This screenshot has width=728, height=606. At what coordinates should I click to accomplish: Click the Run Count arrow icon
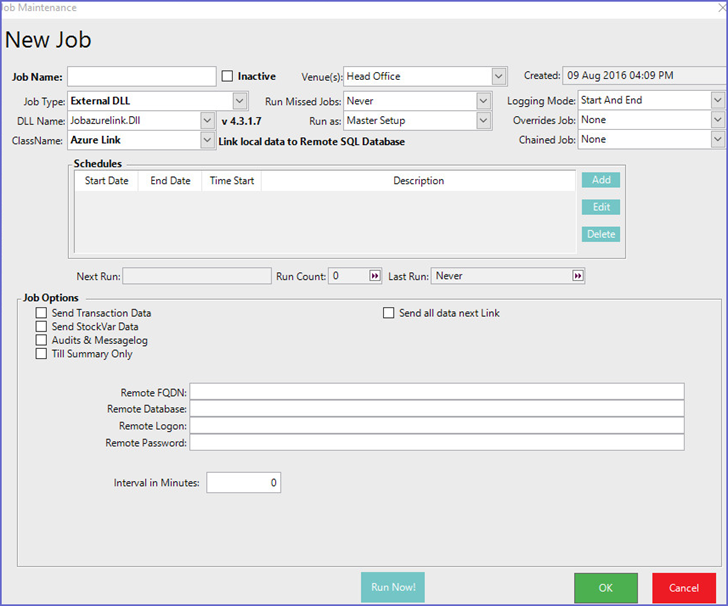375,276
